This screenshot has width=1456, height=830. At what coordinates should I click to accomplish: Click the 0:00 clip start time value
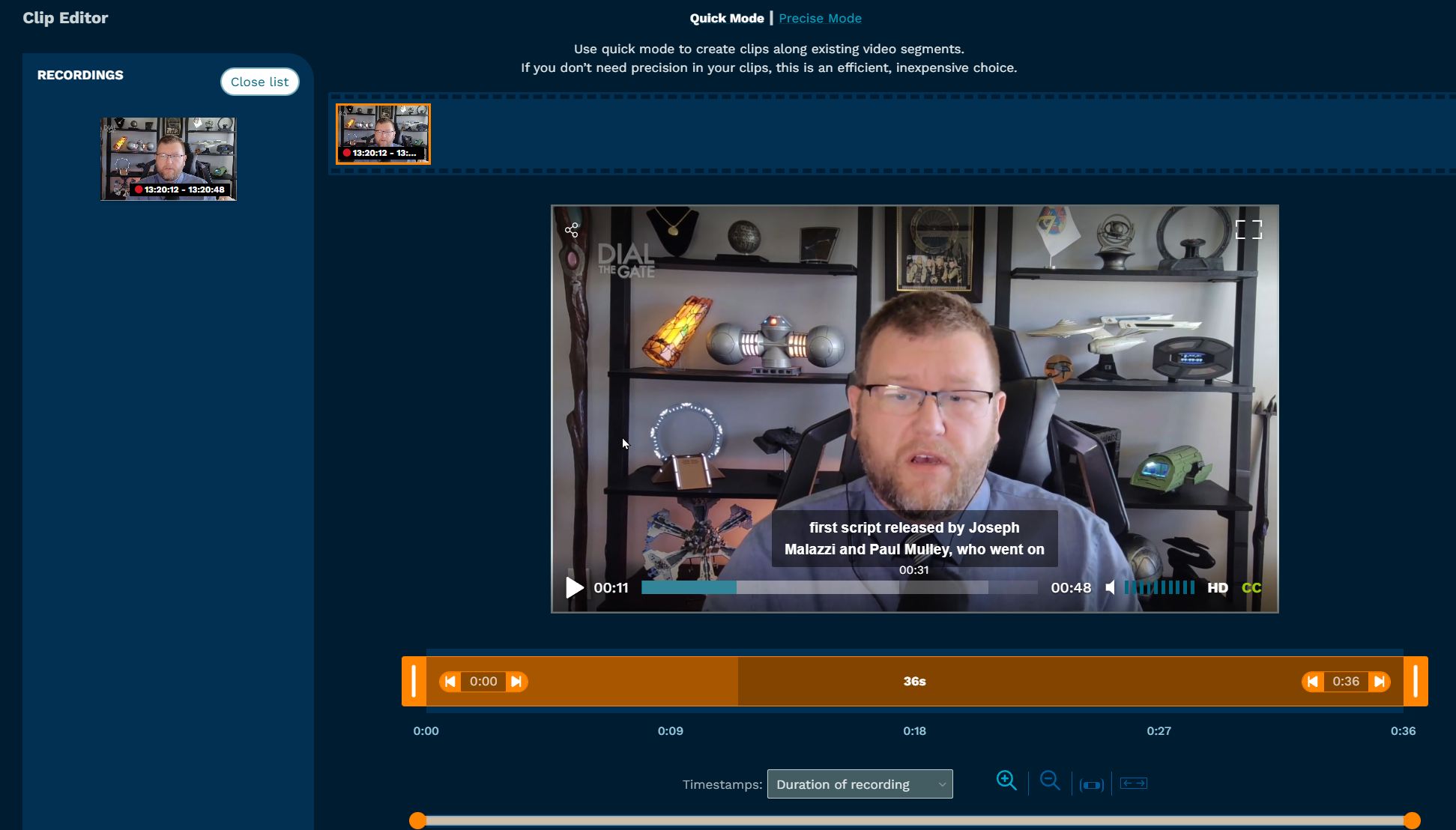[x=483, y=682]
